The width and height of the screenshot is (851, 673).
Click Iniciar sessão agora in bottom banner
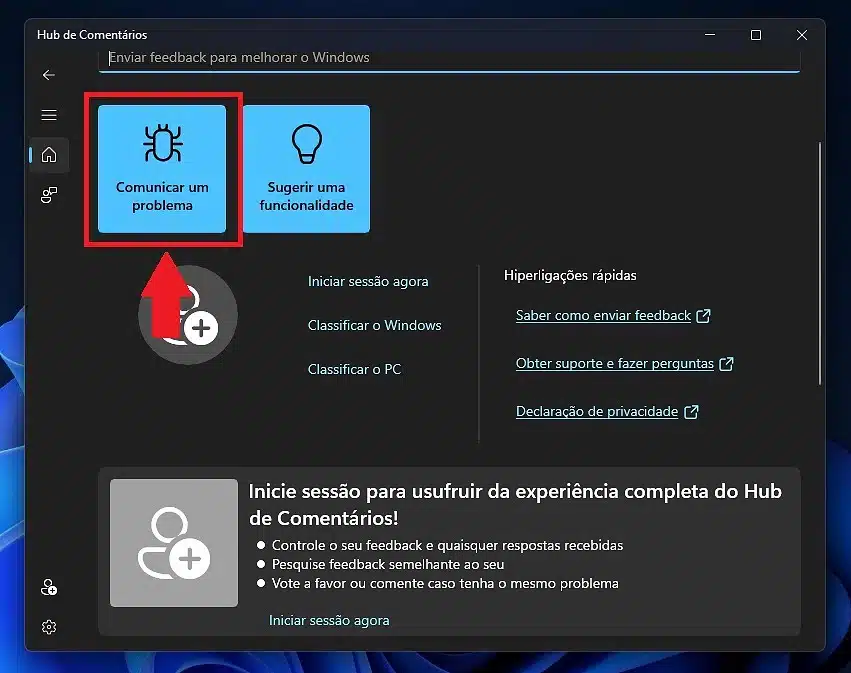coord(329,620)
